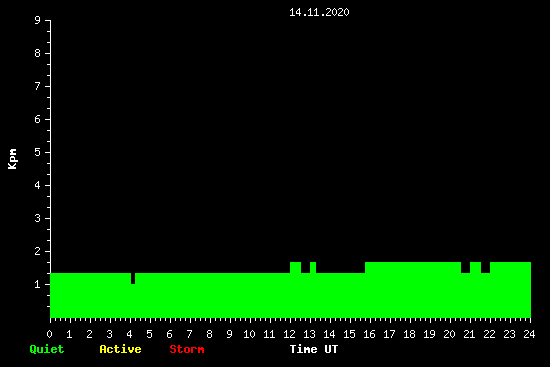Select the yellow Active legend label
The height and width of the screenshot is (367, 550).
click(x=120, y=349)
